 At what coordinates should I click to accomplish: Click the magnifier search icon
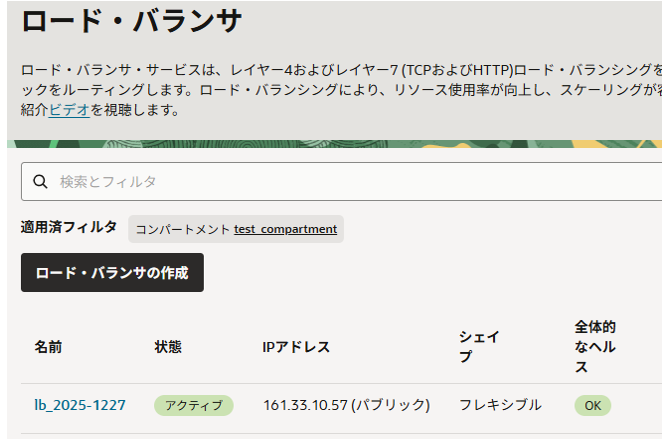41,182
